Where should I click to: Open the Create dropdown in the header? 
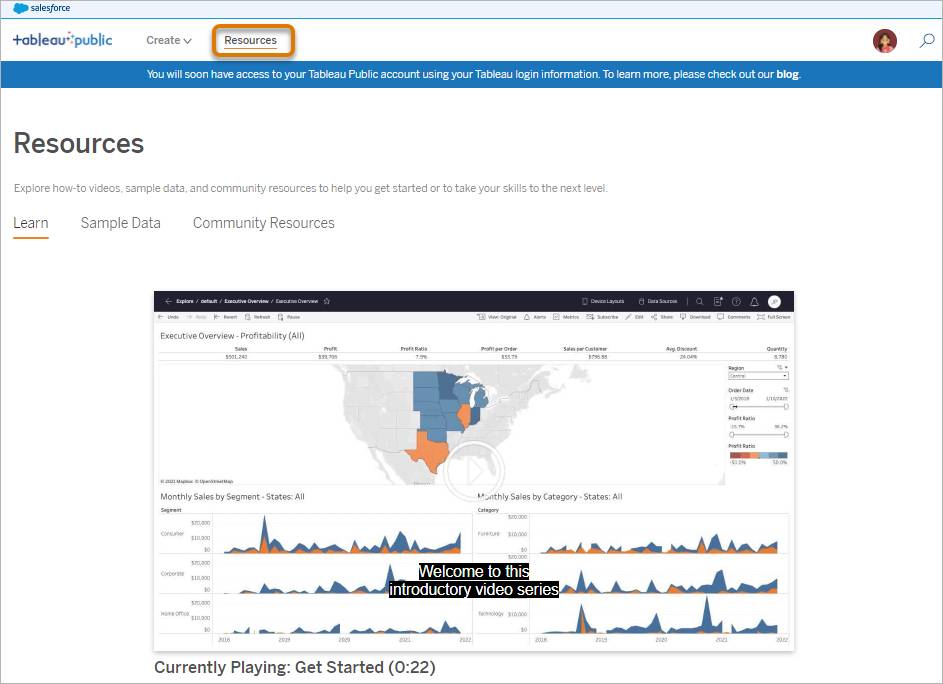click(167, 41)
